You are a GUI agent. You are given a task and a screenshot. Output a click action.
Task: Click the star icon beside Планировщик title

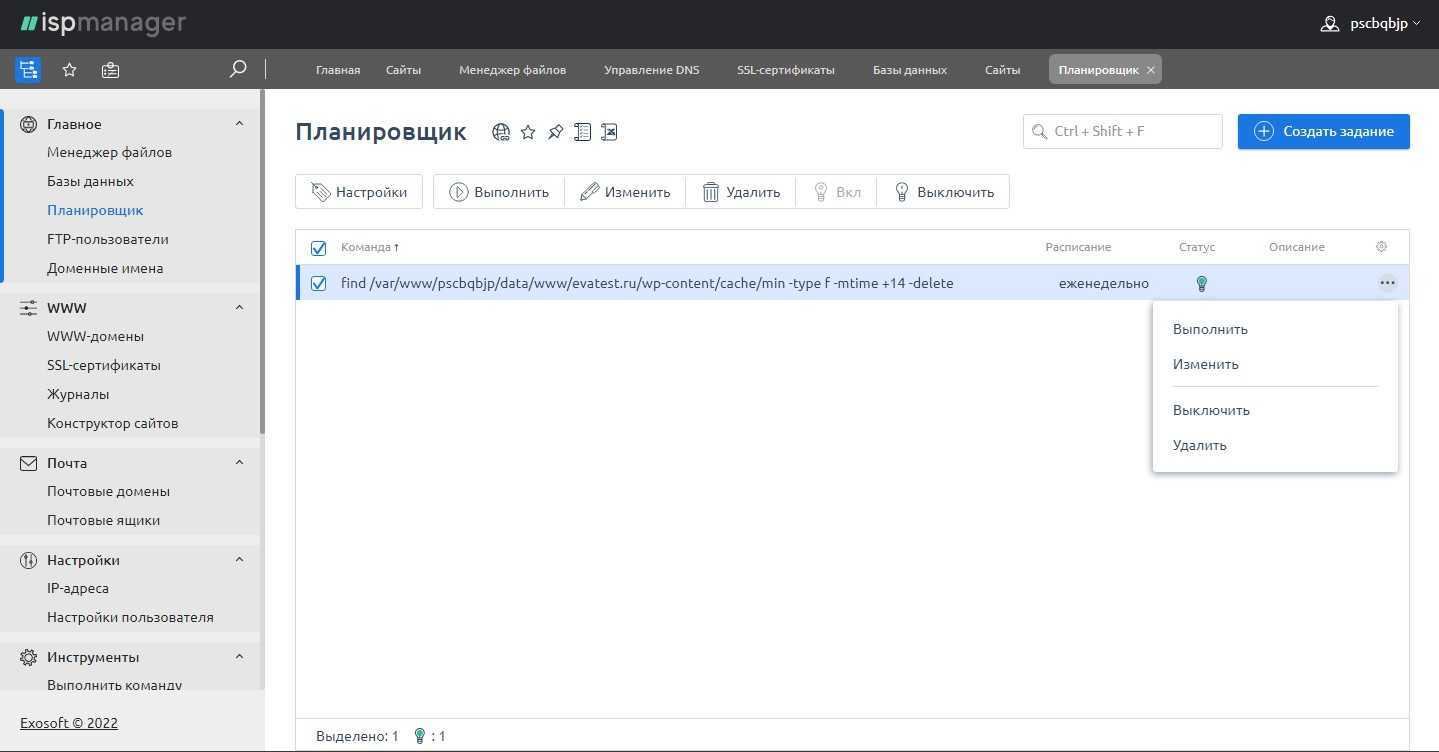click(528, 132)
